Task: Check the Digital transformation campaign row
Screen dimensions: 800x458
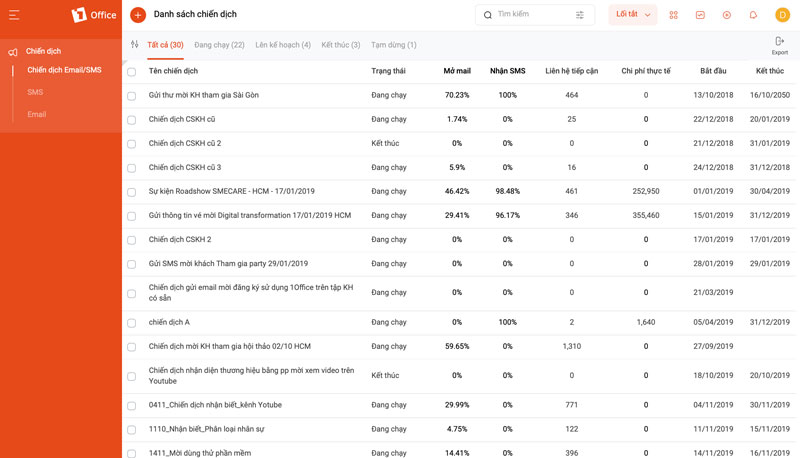Action: [x=132, y=216]
